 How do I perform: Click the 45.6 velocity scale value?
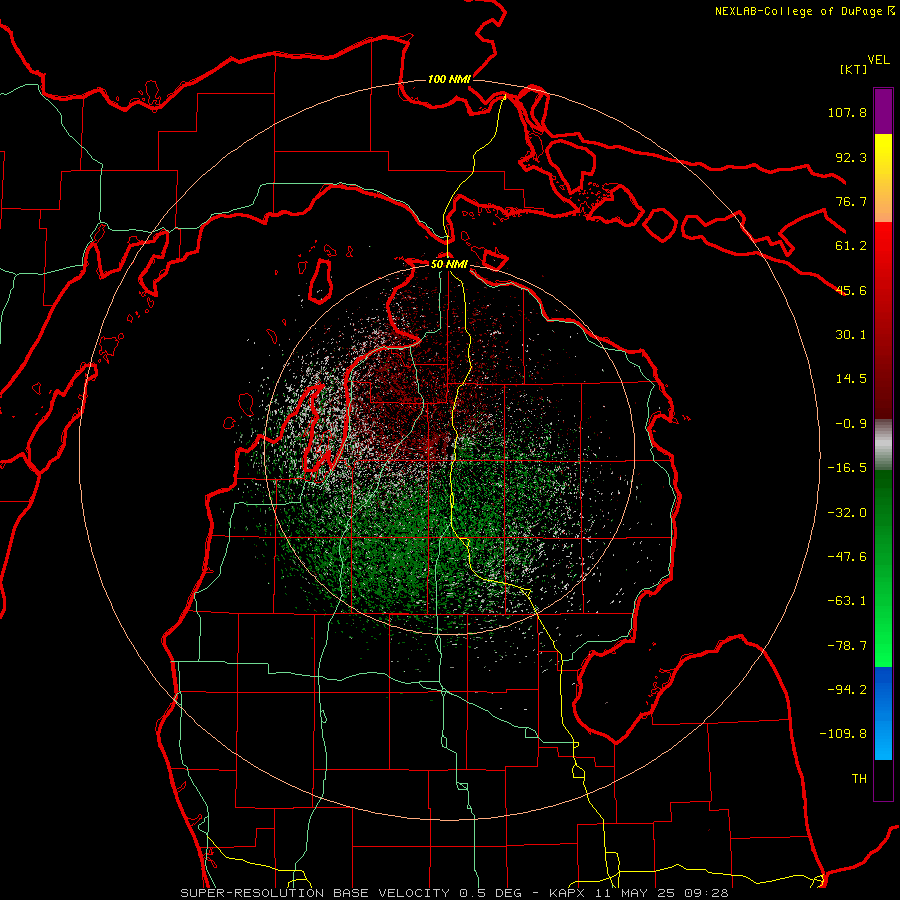pyautogui.click(x=851, y=290)
